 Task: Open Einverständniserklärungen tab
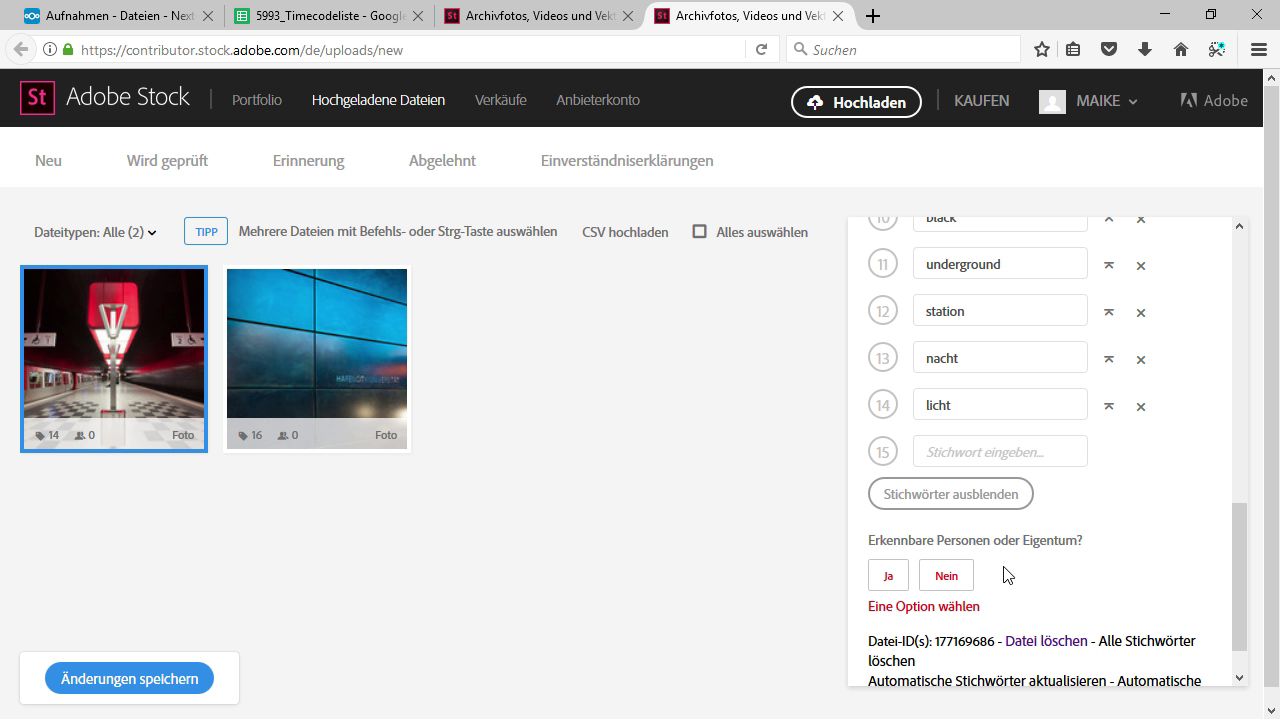point(627,160)
